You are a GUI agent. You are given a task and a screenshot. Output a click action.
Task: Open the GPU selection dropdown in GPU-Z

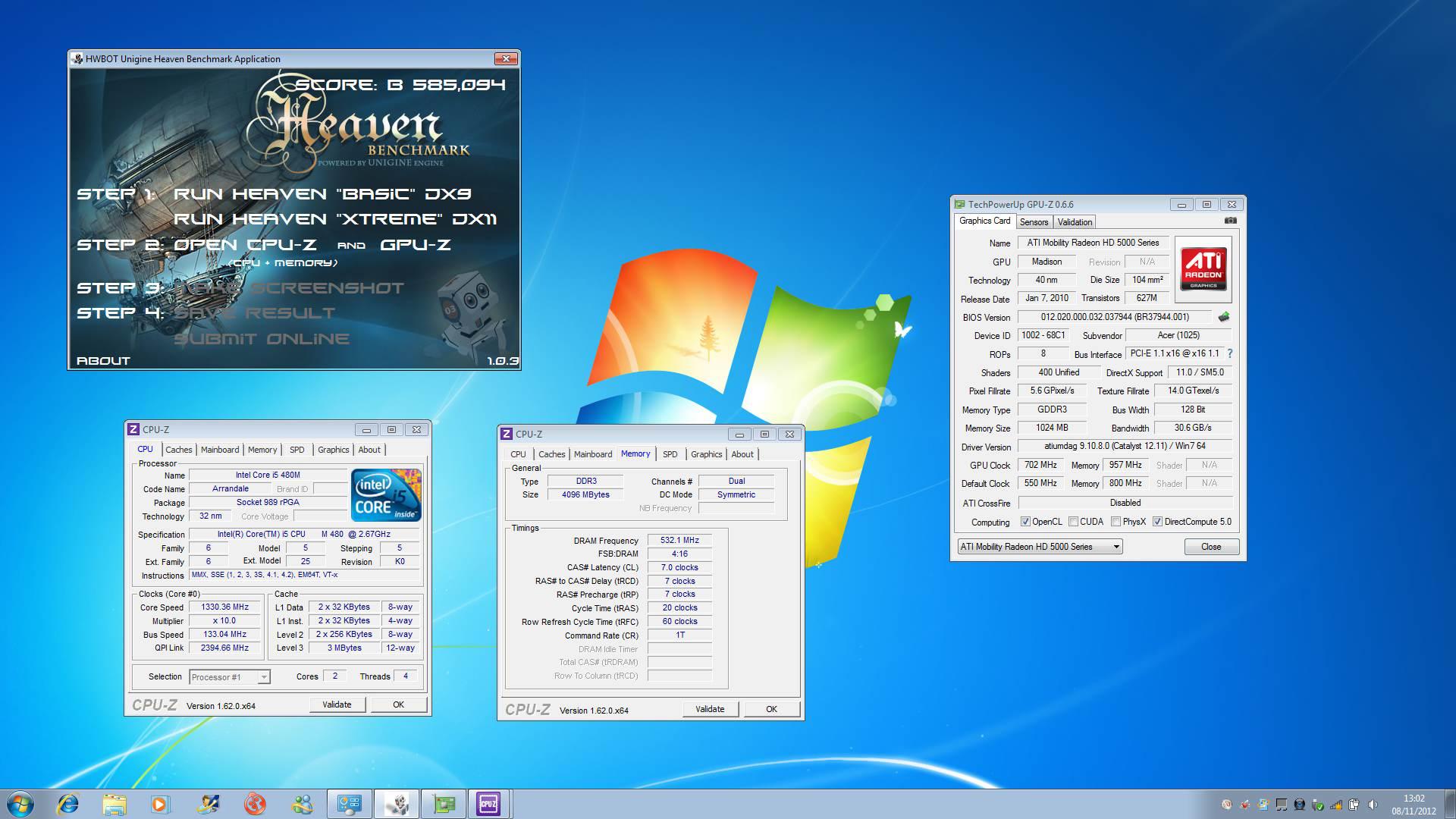(x=1040, y=547)
